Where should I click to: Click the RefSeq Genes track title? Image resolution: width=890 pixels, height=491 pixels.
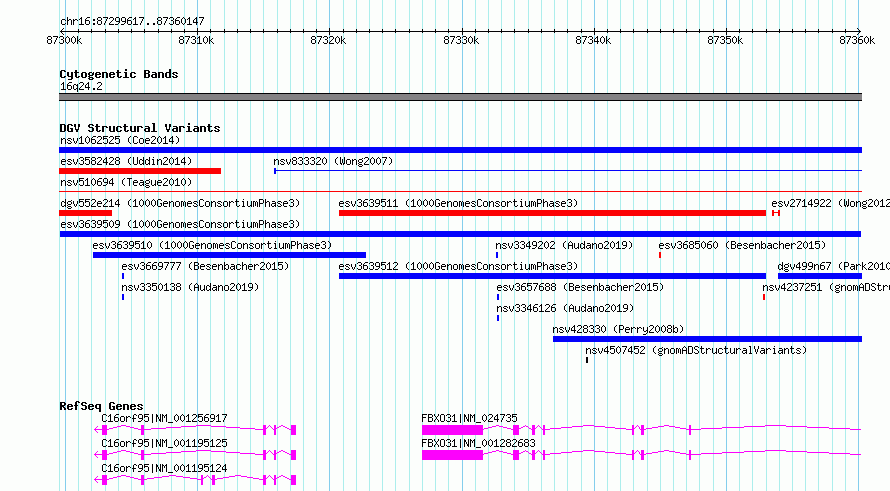101,406
